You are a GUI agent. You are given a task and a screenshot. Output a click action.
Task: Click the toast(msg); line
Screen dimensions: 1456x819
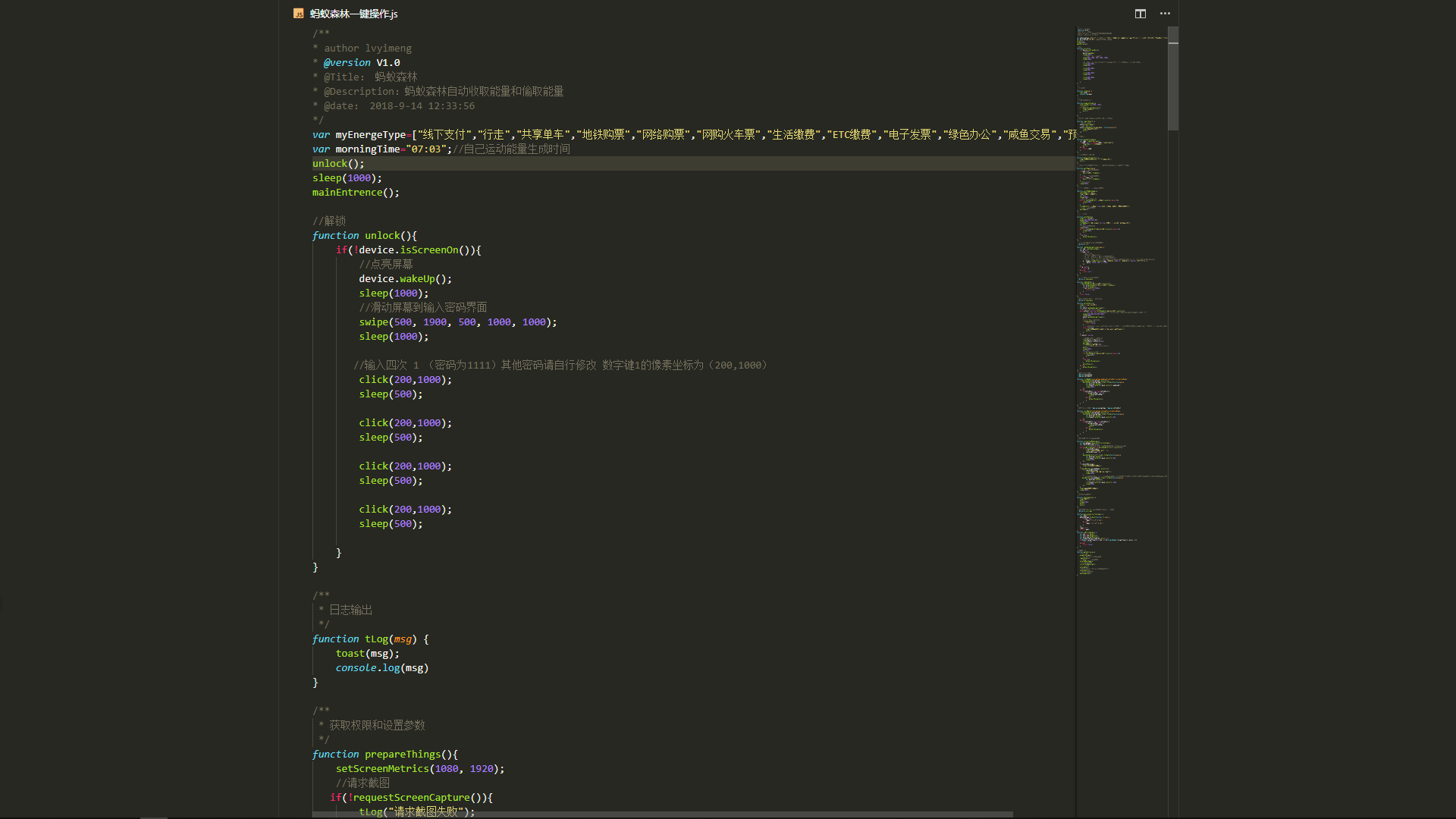(367, 654)
